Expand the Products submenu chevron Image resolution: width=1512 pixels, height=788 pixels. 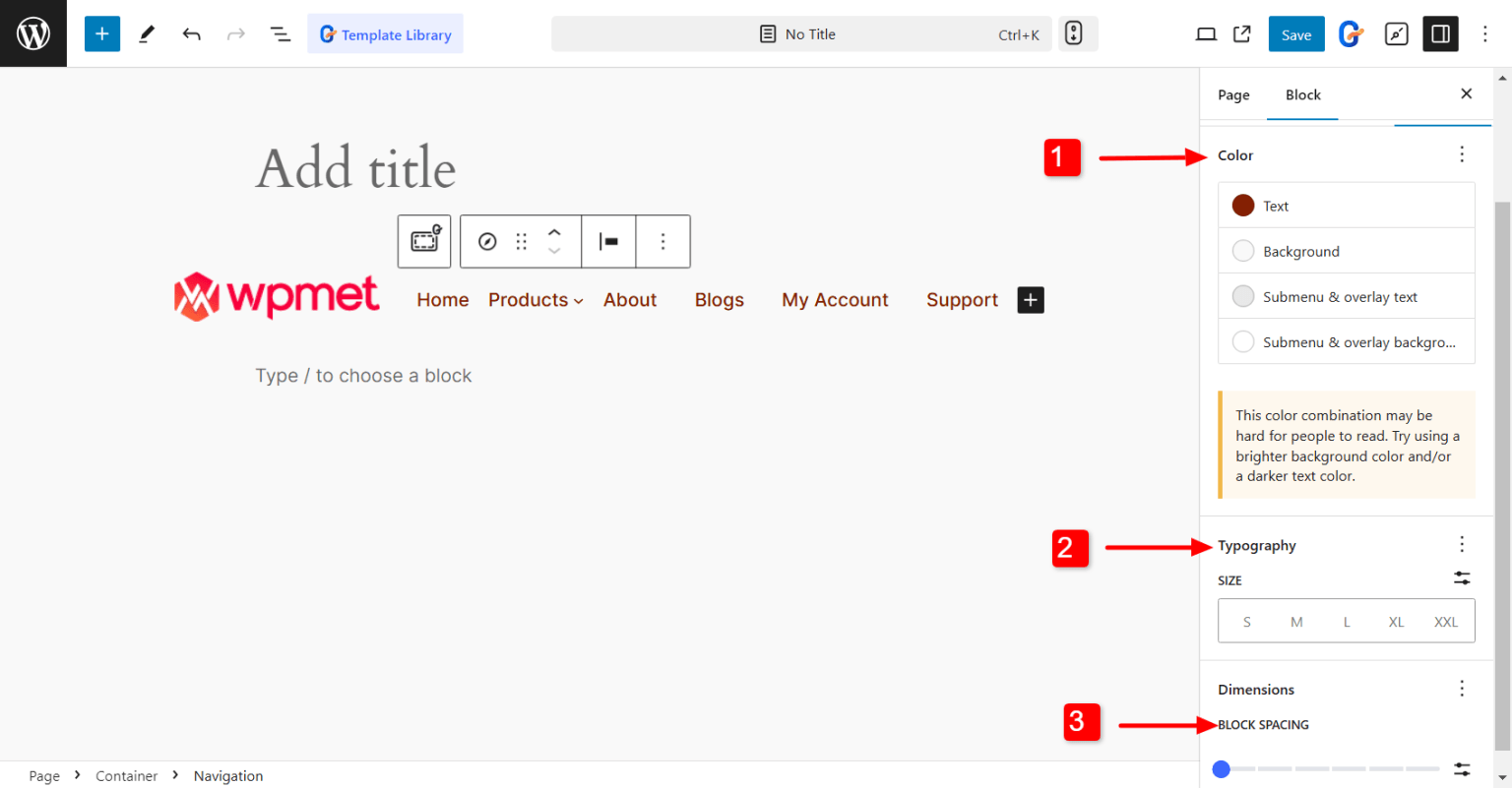pyautogui.click(x=578, y=300)
